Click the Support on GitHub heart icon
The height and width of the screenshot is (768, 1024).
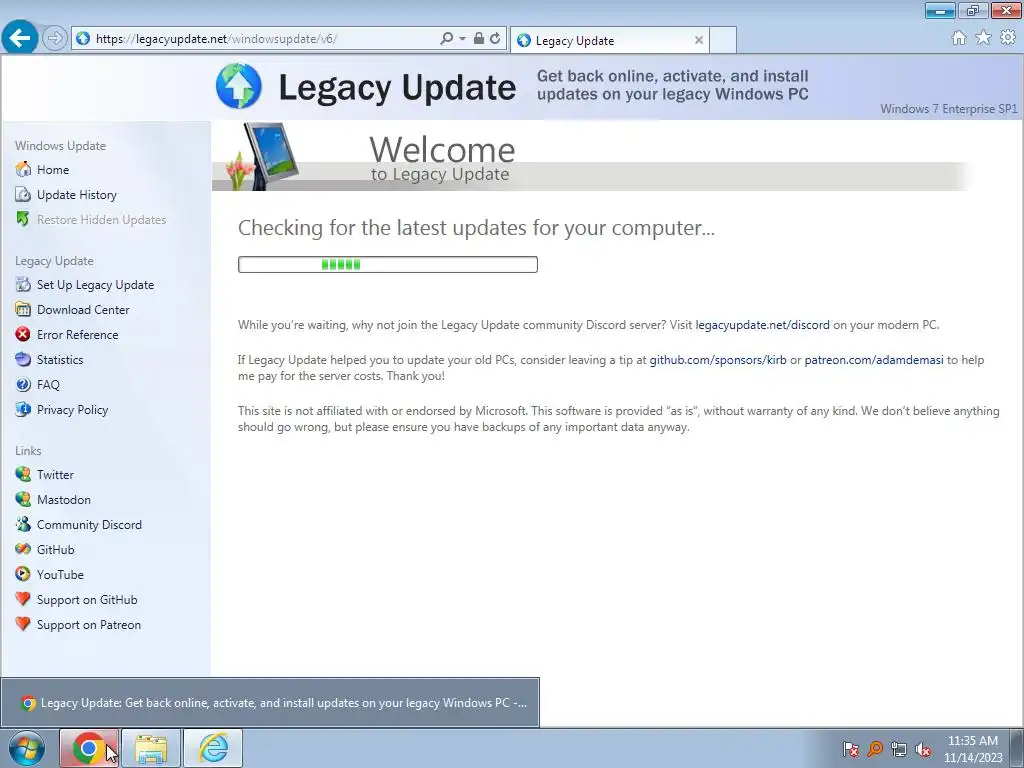coord(23,600)
